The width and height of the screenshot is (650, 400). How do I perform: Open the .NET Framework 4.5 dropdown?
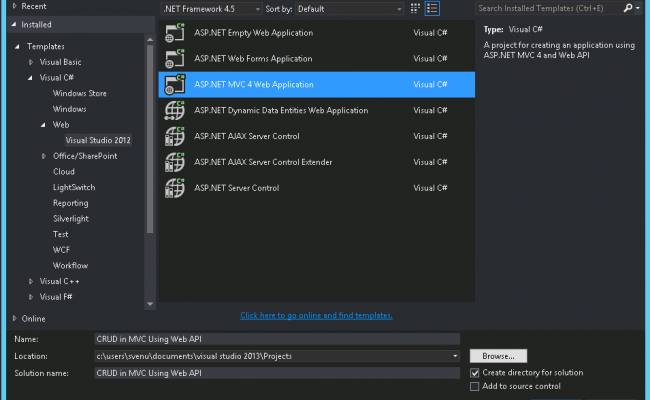(211, 9)
